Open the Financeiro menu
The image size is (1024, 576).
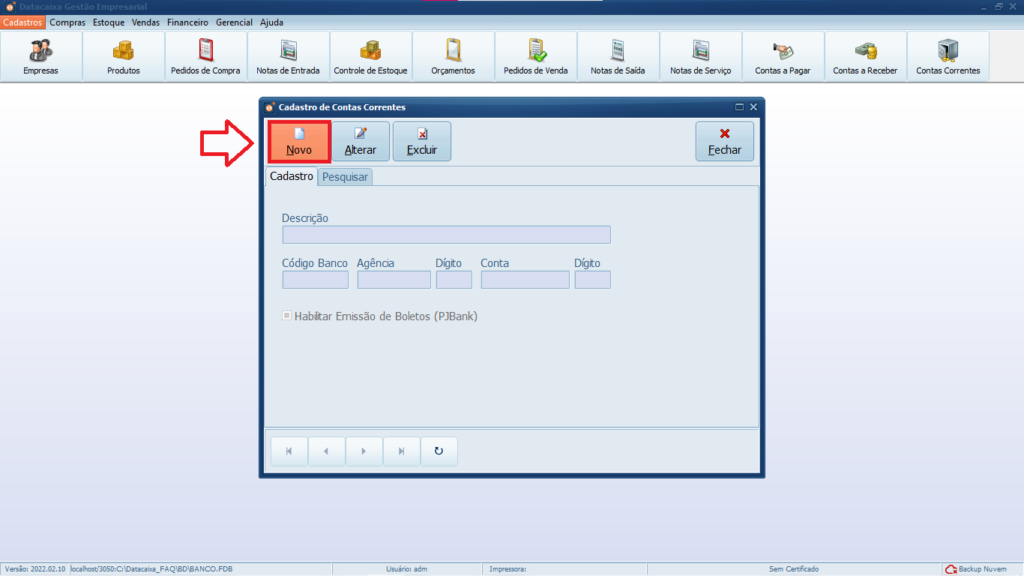pyautogui.click(x=188, y=22)
